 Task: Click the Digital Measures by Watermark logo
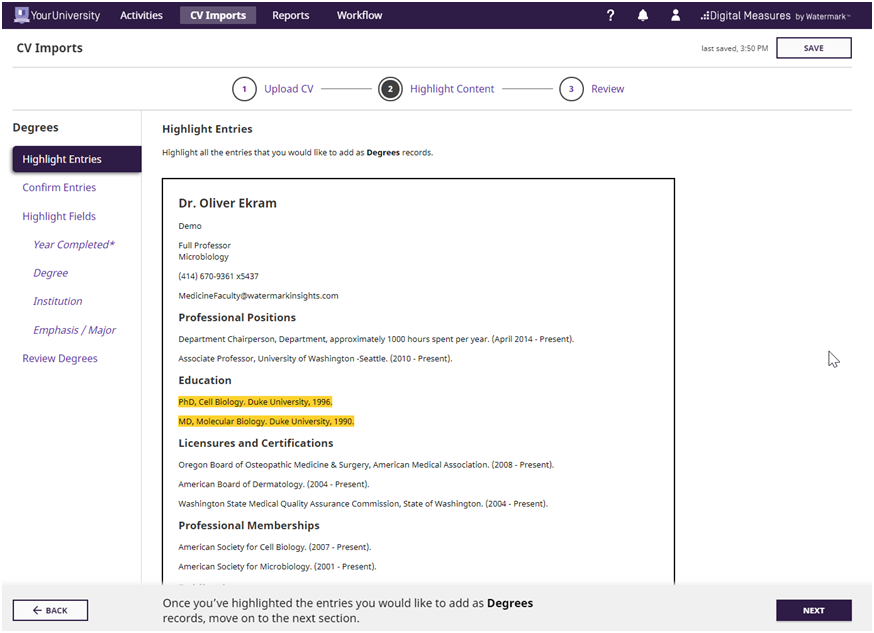(x=775, y=16)
